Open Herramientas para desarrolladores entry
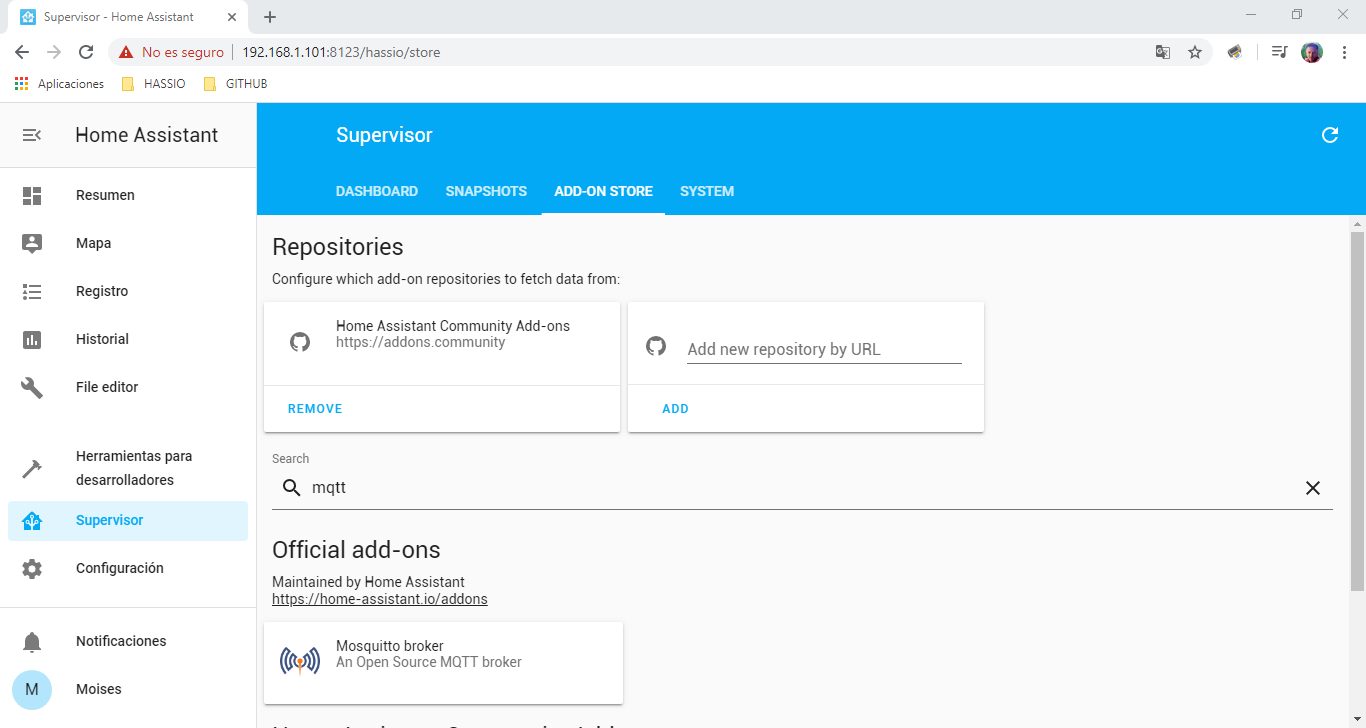This screenshot has height=728, width=1366. click(x=128, y=468)
